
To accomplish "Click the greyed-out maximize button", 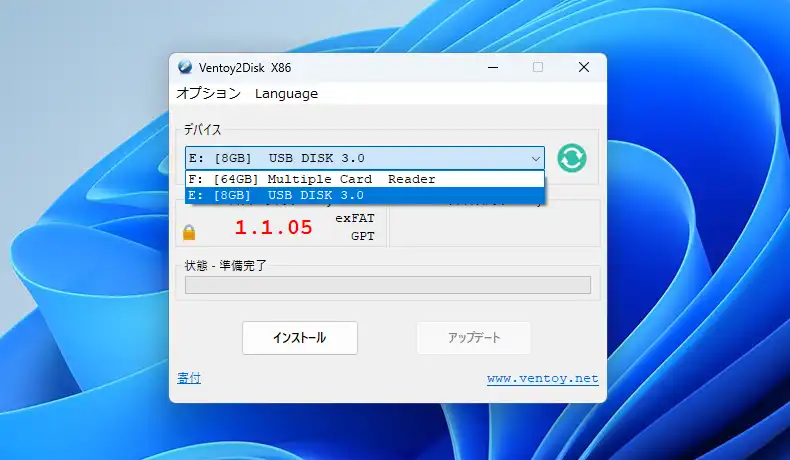I will (x=538, y=67).
